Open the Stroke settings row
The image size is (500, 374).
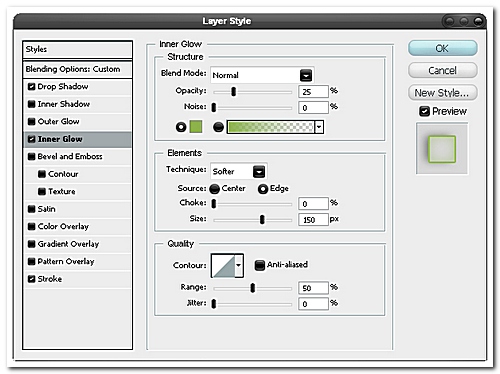pyautogui.click(x=77, y=279)
